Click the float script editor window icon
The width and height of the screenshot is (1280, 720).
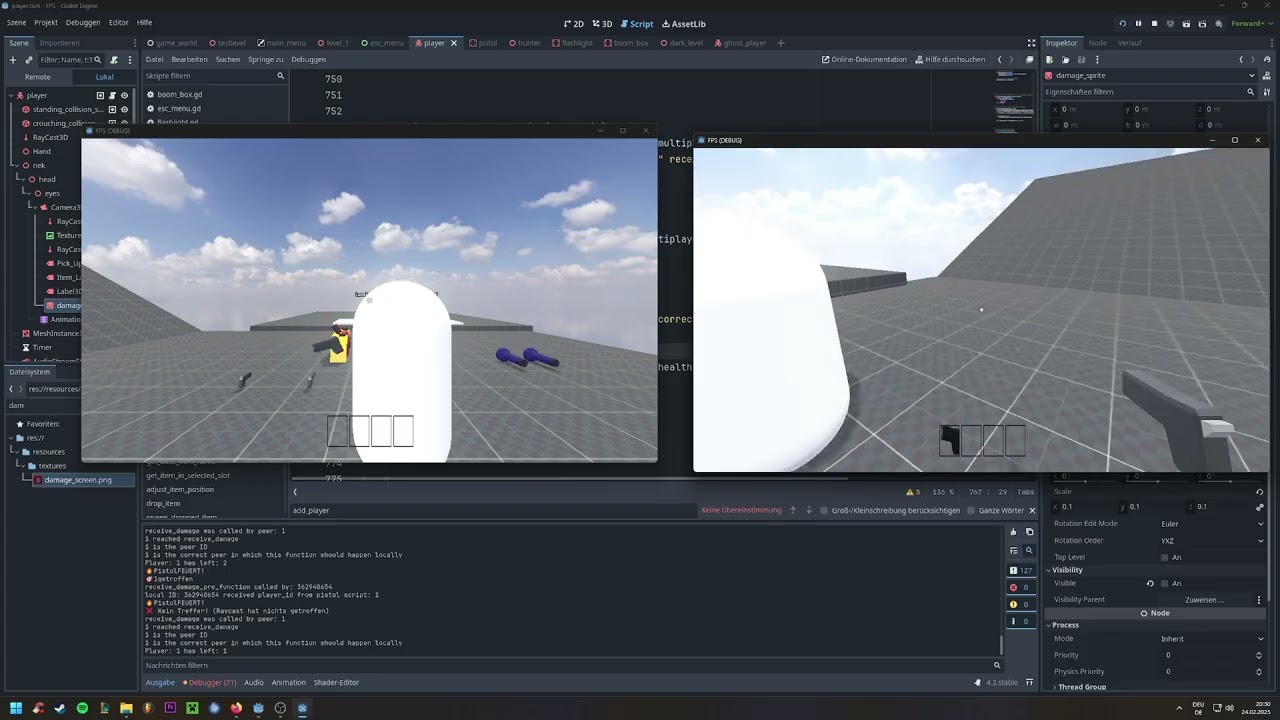click(x=1029, y=59)
